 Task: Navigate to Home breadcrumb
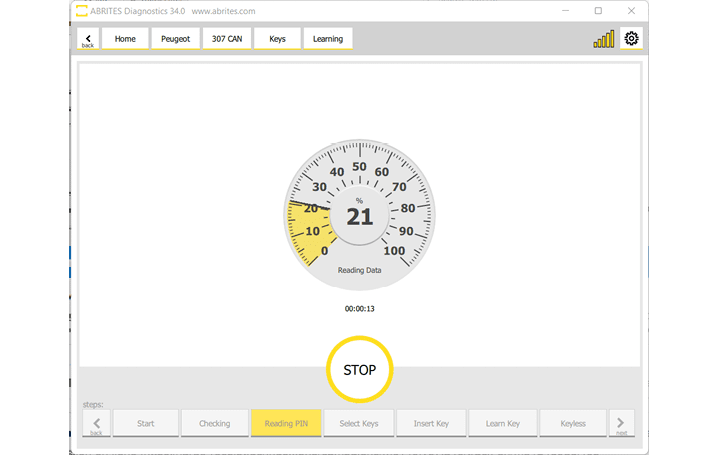pyautogui.click(x=125, y=39)
